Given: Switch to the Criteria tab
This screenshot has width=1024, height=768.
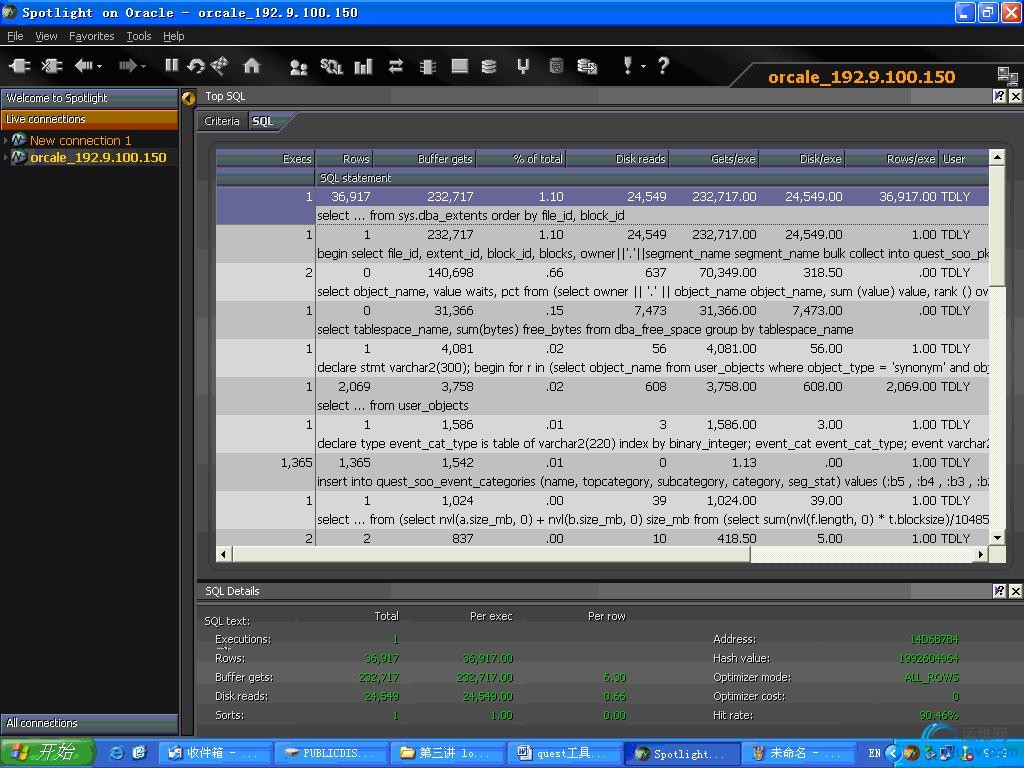Looking at the screenshot, I should click(x=221, y=121).
